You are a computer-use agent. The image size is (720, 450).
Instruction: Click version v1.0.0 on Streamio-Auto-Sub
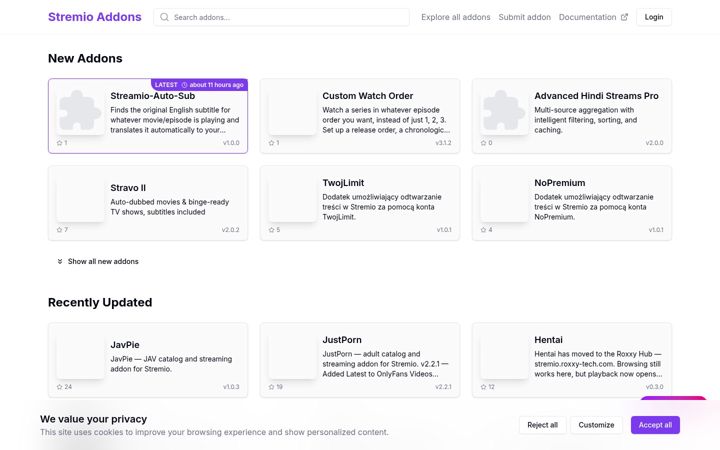pos(231,143)
